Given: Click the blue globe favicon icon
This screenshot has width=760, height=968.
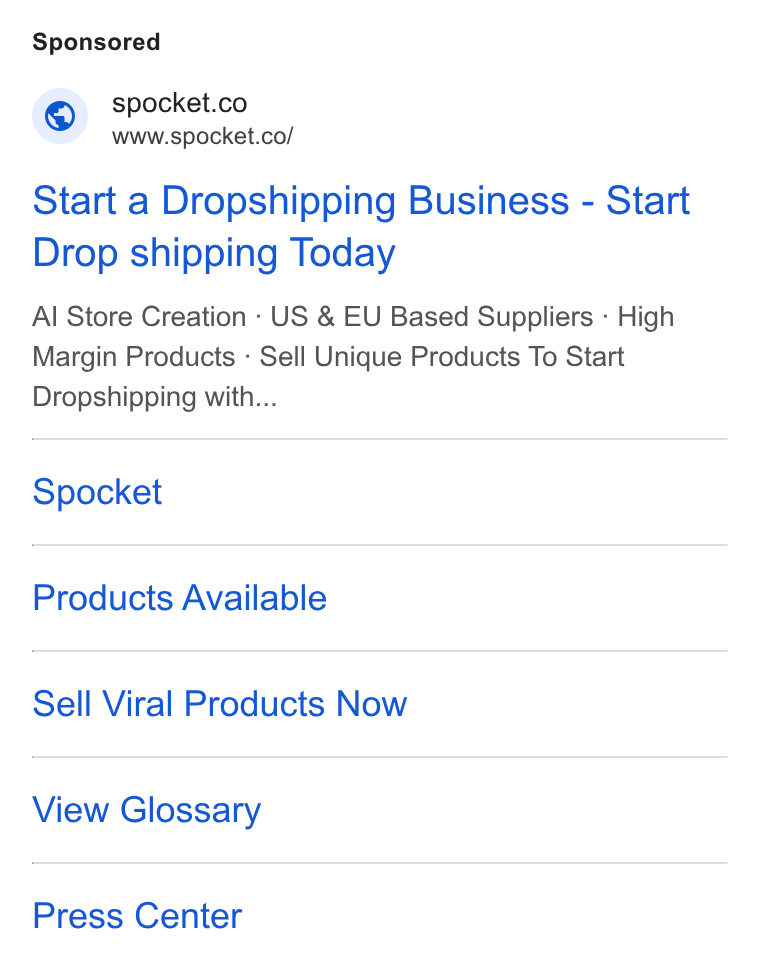Looking at the screenshot, I should (60, 116).
